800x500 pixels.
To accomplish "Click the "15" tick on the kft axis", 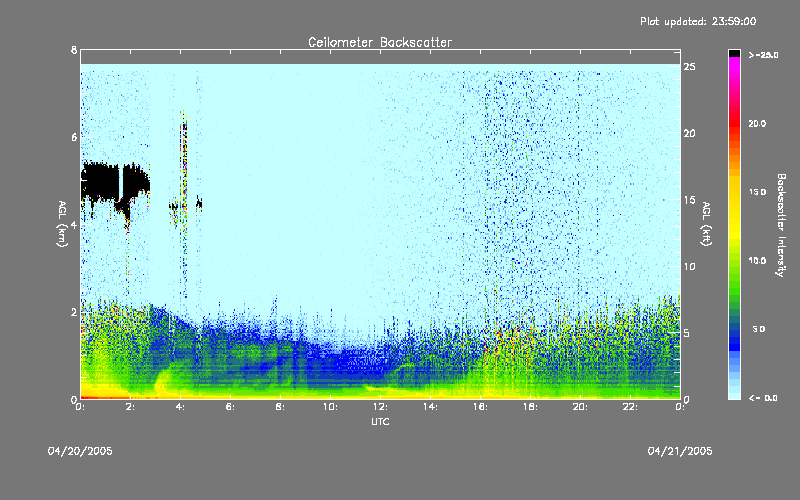I will point(690,200).
